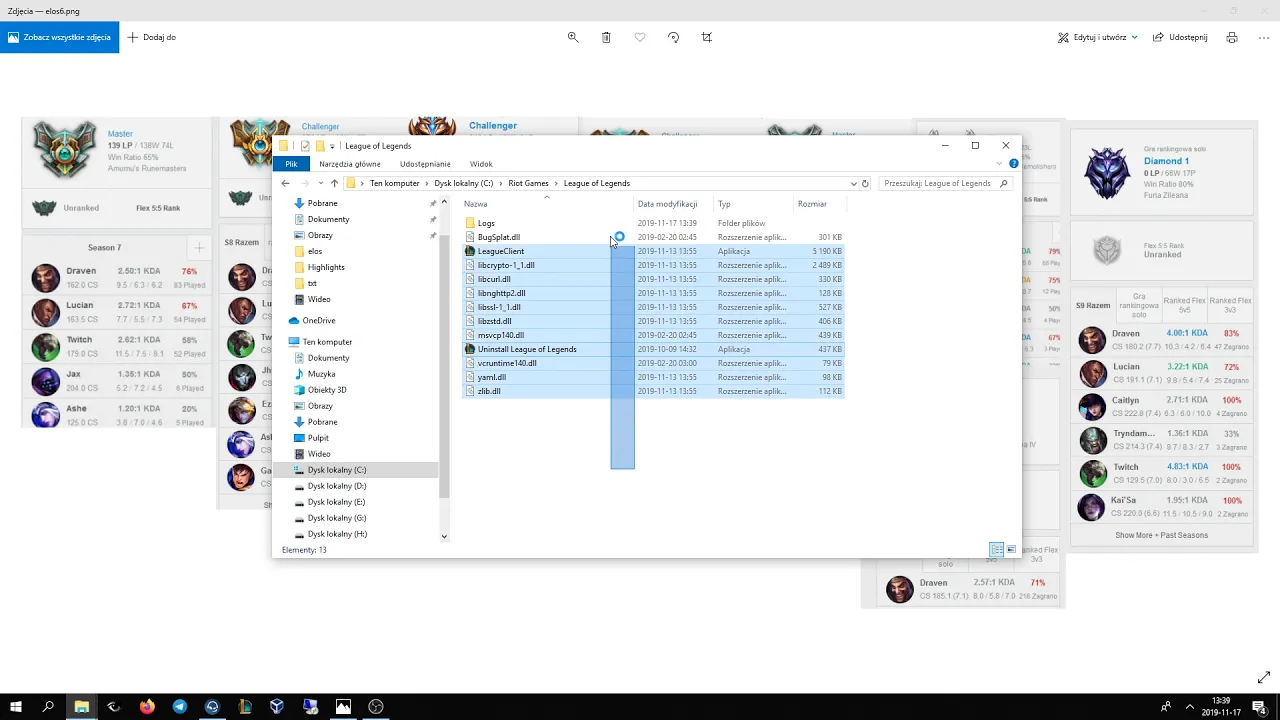Select the 'libcurl.dll' file
The height and width of the screenshot is (720, 1280).
click(x=494, y=279)
